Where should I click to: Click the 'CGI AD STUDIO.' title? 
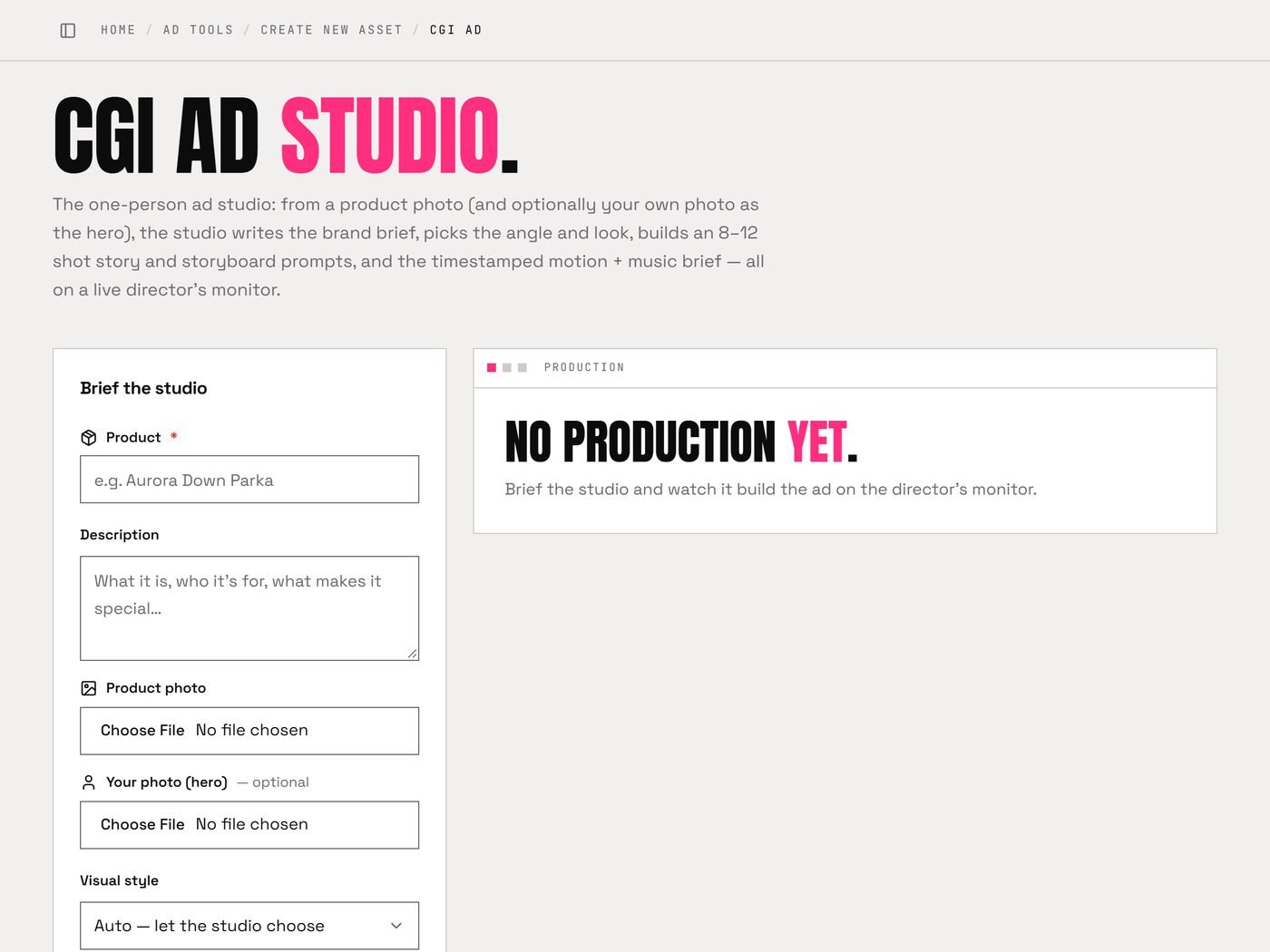tap(286, 136)
